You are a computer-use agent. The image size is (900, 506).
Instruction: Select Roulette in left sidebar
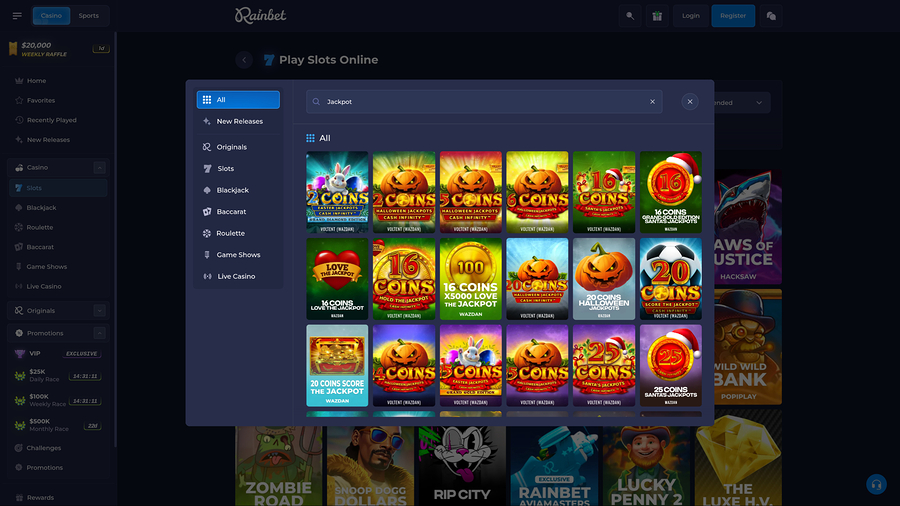pos(58,227)
